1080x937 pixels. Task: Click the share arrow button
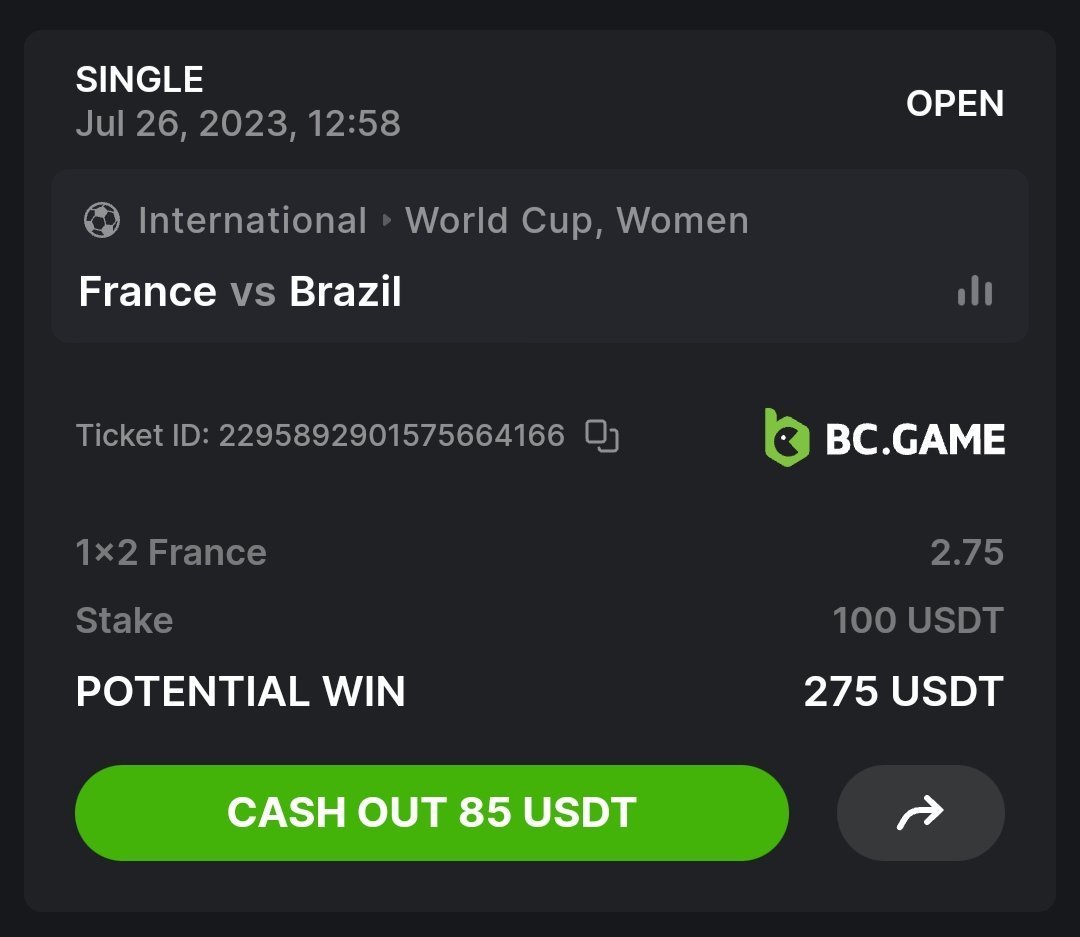tap(920, 812)
